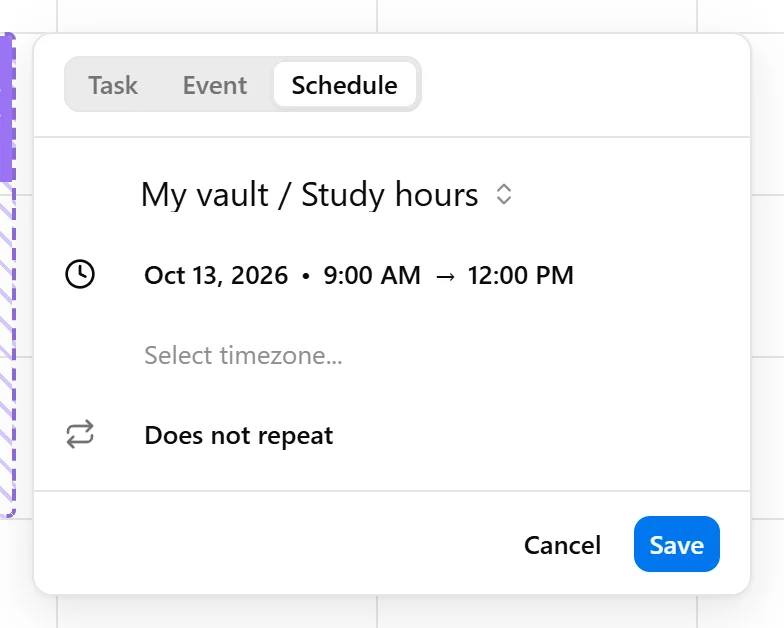Open the Select timezone field
784x628 pixels.
coord(243,355)
